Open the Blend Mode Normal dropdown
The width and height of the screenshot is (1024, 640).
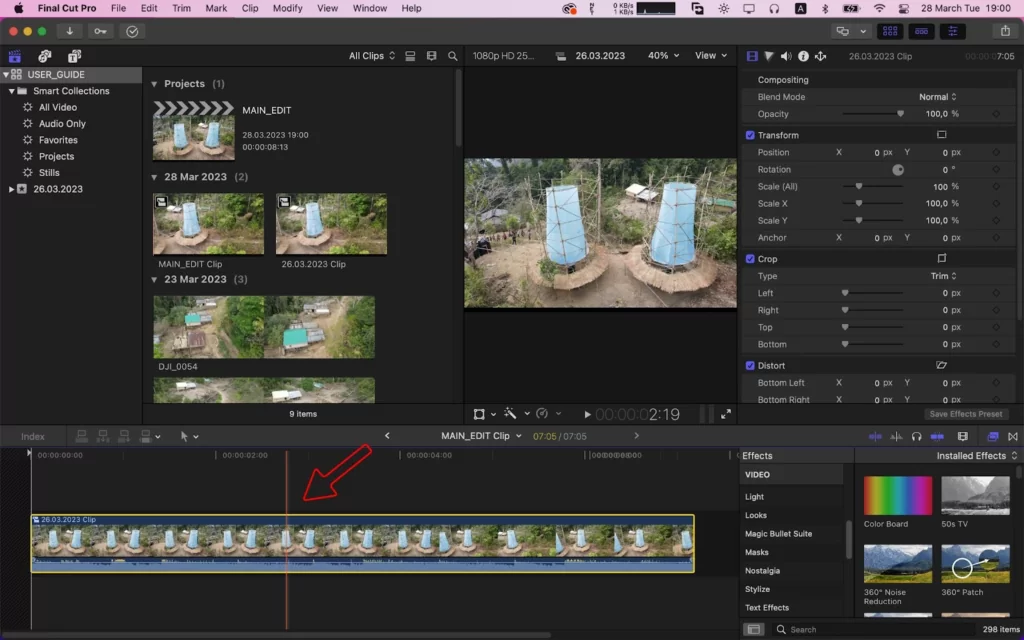click(938, 97)
